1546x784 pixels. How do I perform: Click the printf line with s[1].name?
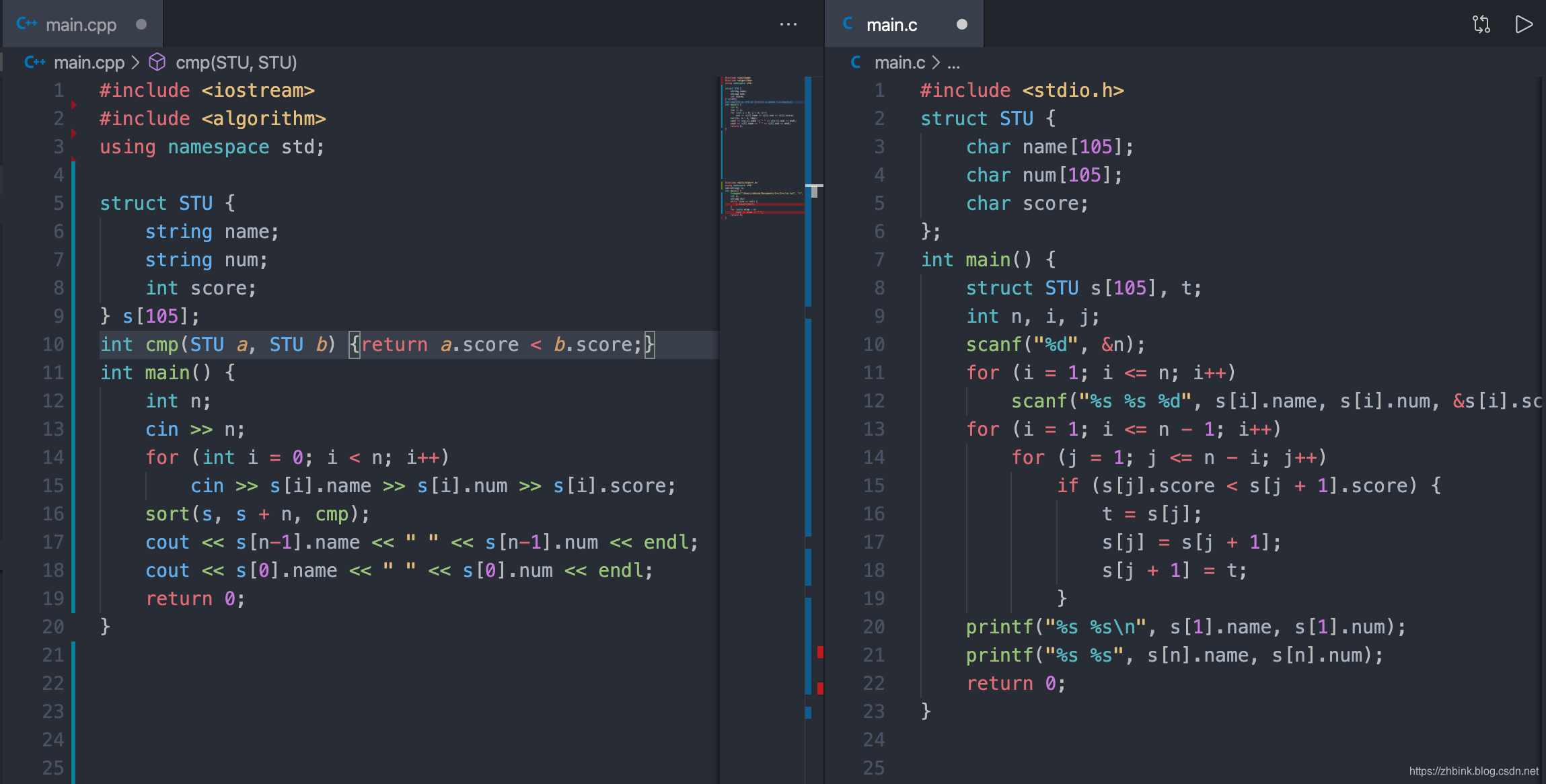point(1186,627)
